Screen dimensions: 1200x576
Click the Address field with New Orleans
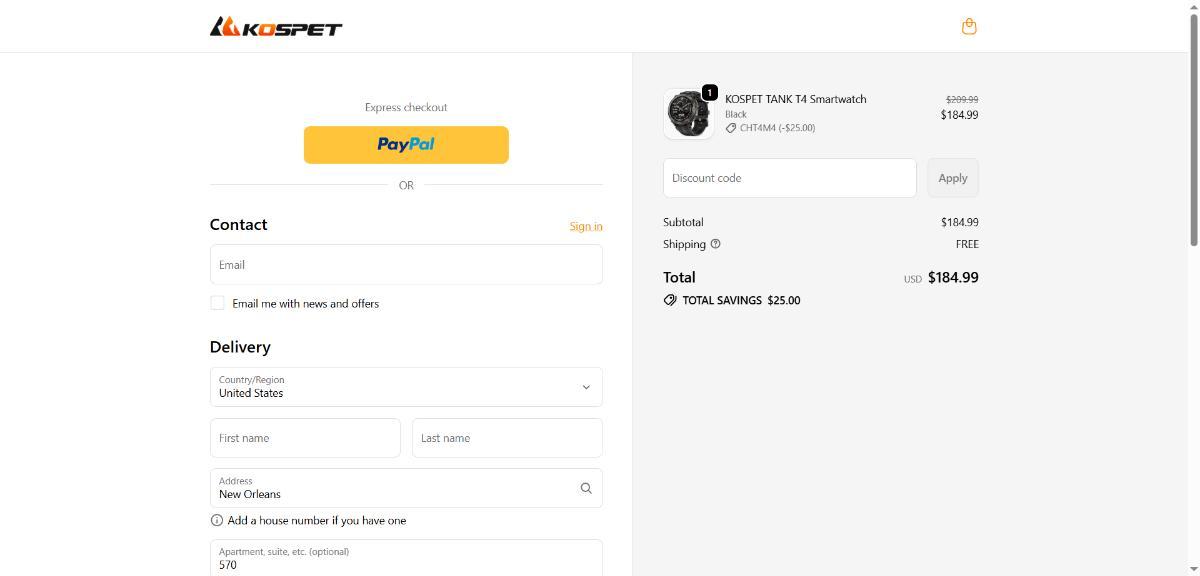[x=395, y=488]
